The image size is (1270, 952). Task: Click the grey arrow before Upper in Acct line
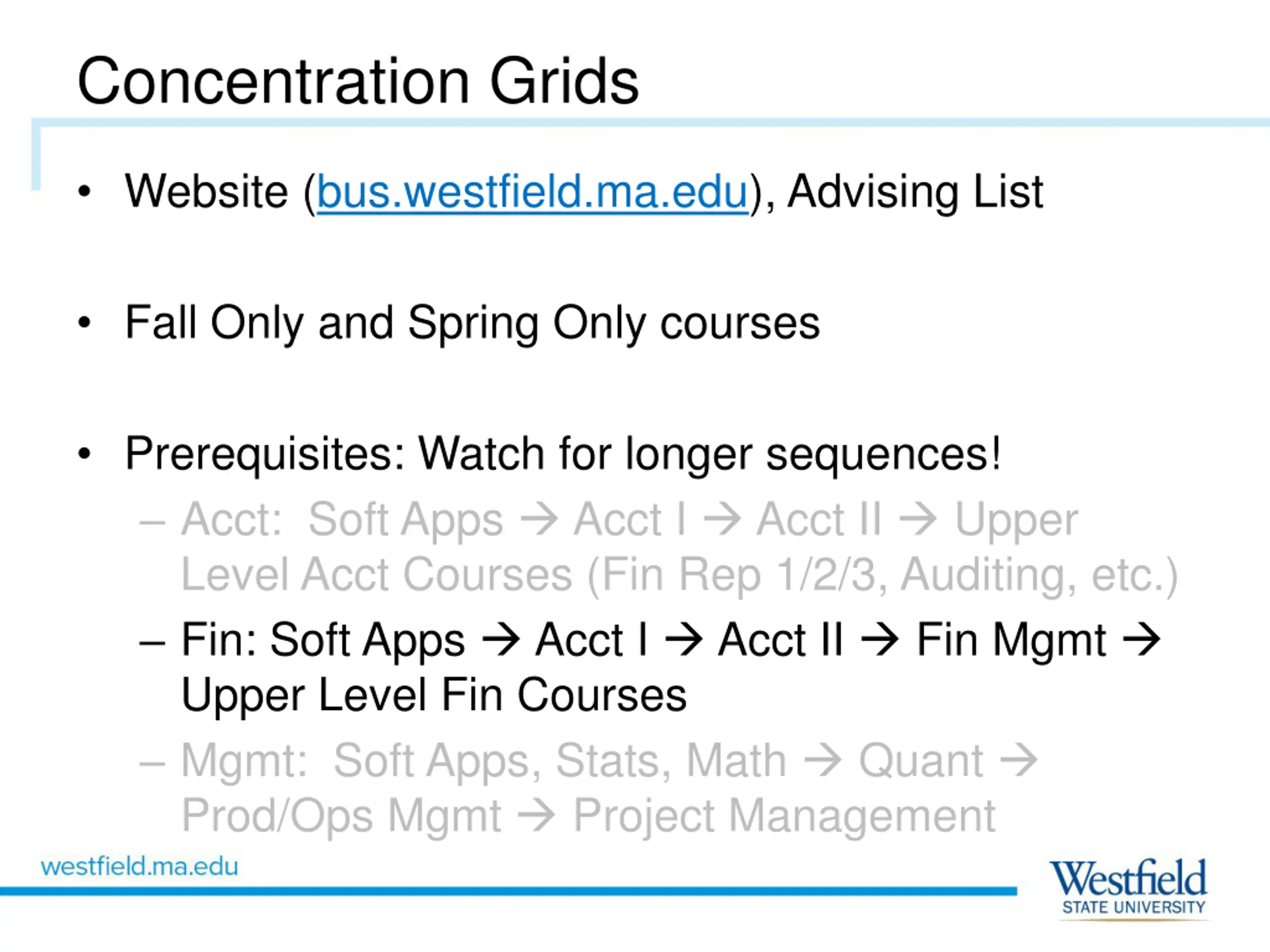pos(918,519)
